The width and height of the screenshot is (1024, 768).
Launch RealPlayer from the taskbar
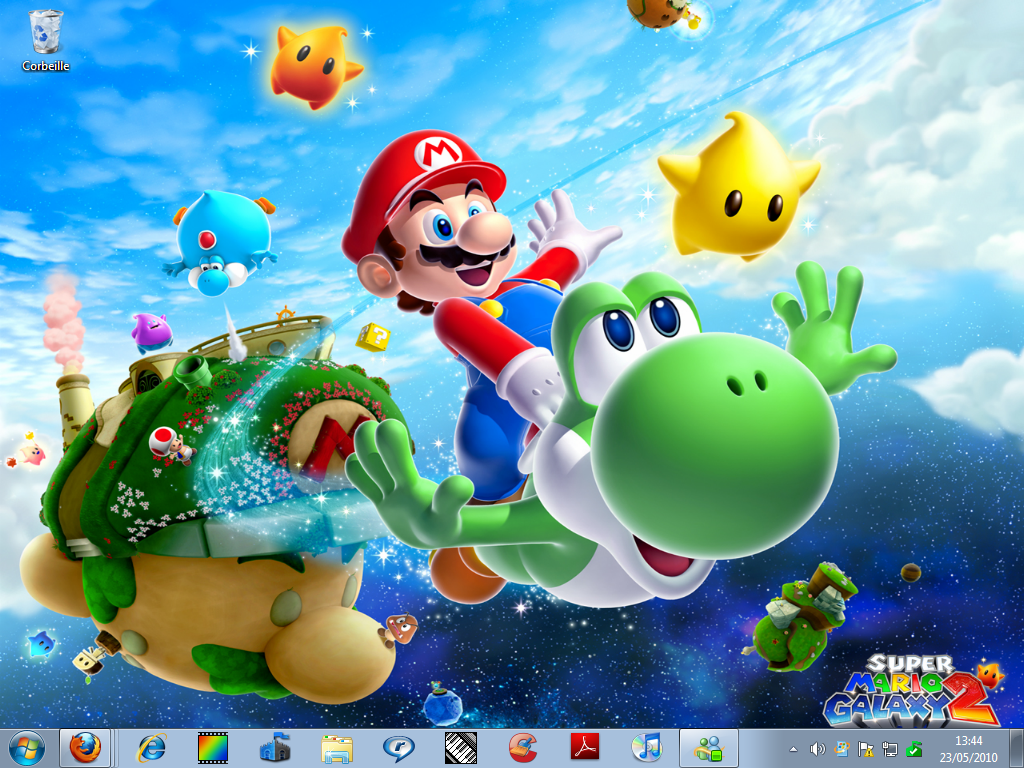398,748
